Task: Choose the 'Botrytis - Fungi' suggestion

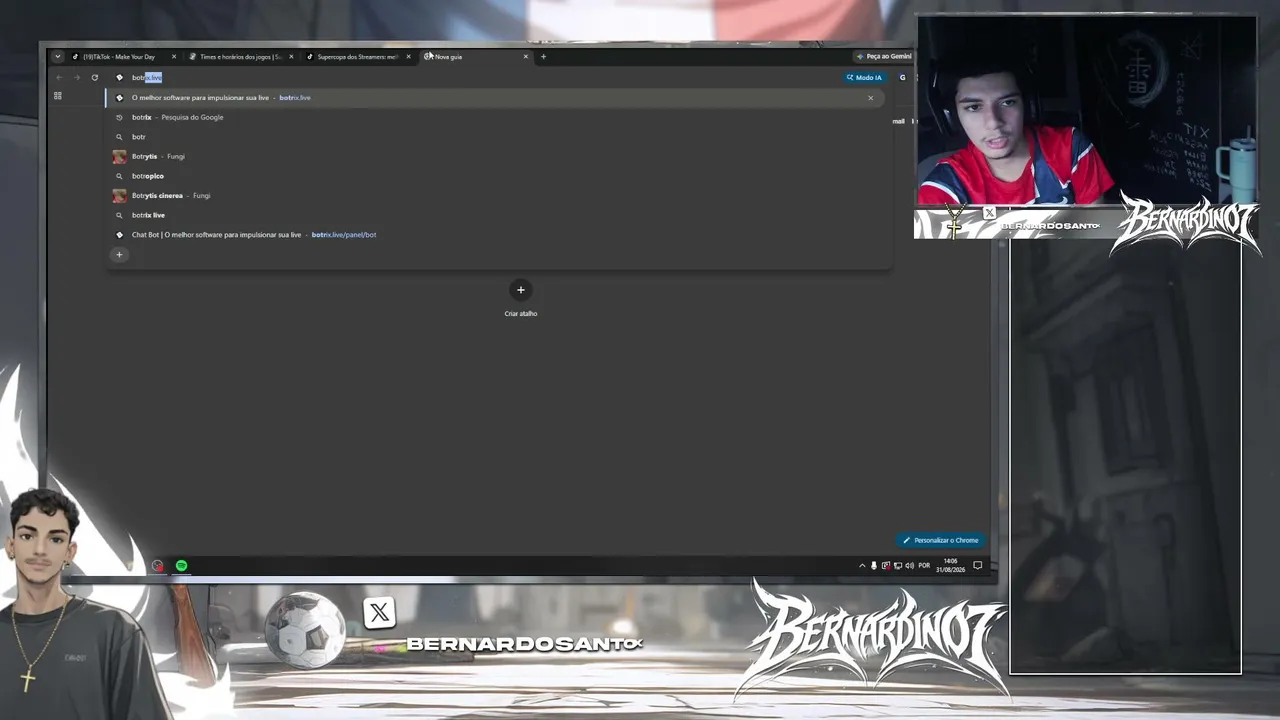Action: (495, 156)
